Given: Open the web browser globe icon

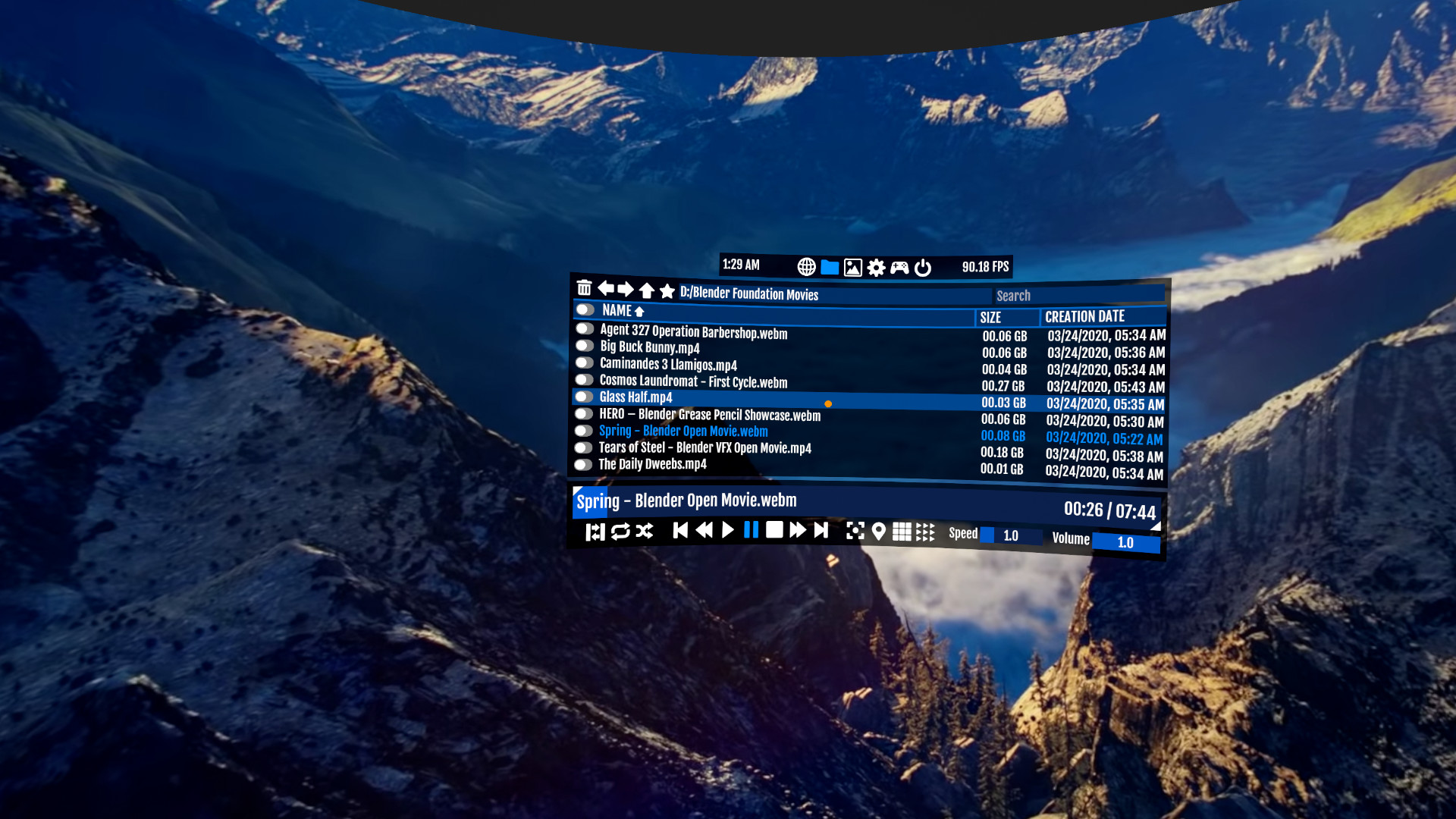Looking at the screenshot, I should (806, 267).
